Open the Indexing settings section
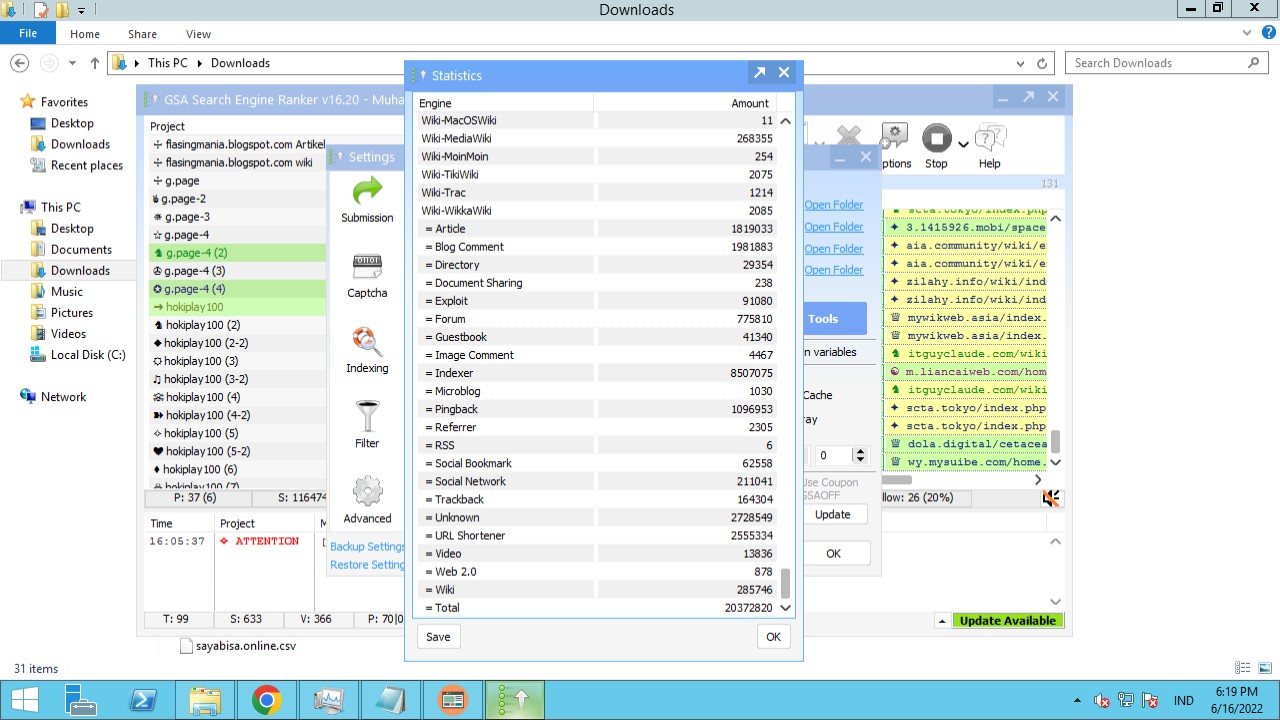Image resolution: width=1280 pixels, height=720 pixels. point(367,348)
